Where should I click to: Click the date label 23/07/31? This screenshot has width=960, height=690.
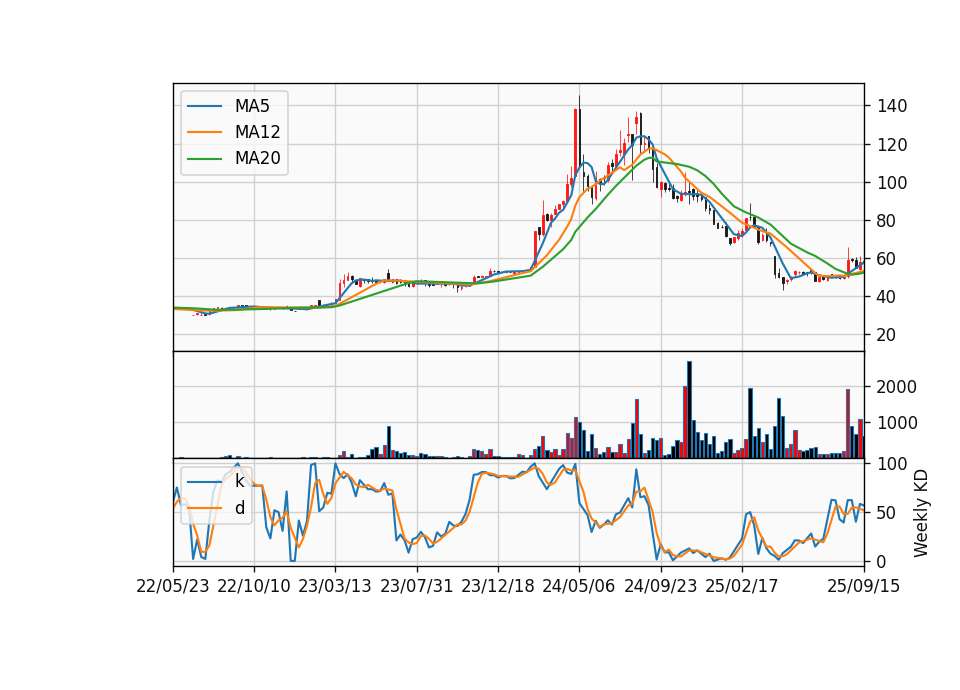pos(417,586)
